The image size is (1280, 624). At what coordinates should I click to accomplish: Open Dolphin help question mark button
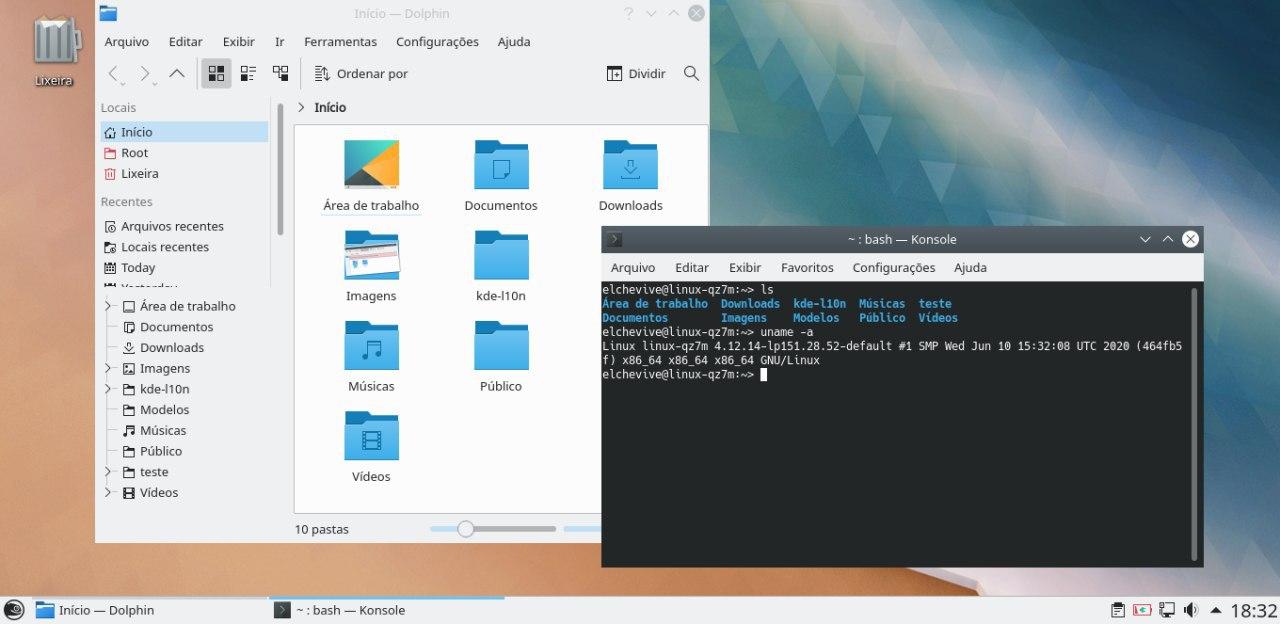[628, 13]
